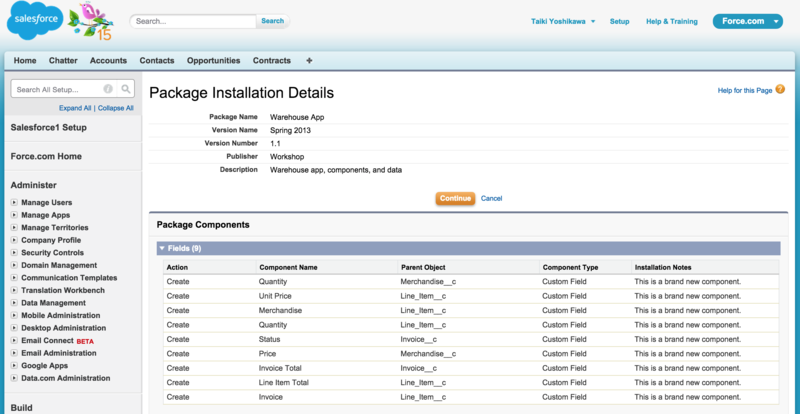Click the Warehouse App package name value
This screenshot has height=414, width=800.
pyautogui.click(x=297, y=117)
